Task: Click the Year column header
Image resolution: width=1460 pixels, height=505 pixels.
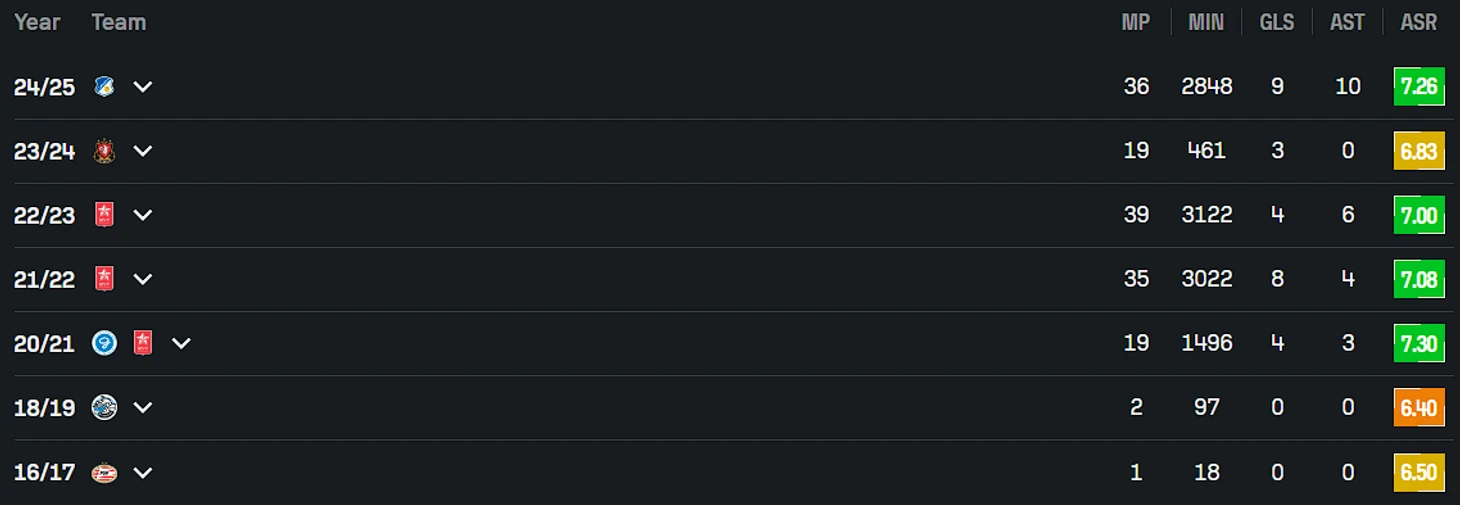Action: 37,22
